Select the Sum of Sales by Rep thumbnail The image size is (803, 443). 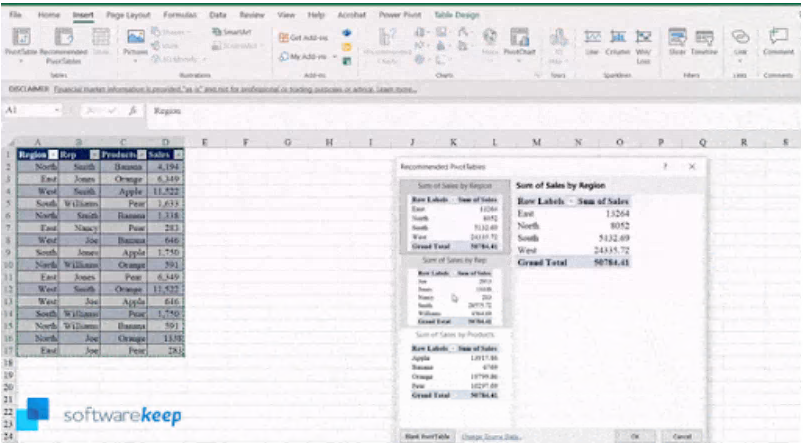click(x=453, y=294)
